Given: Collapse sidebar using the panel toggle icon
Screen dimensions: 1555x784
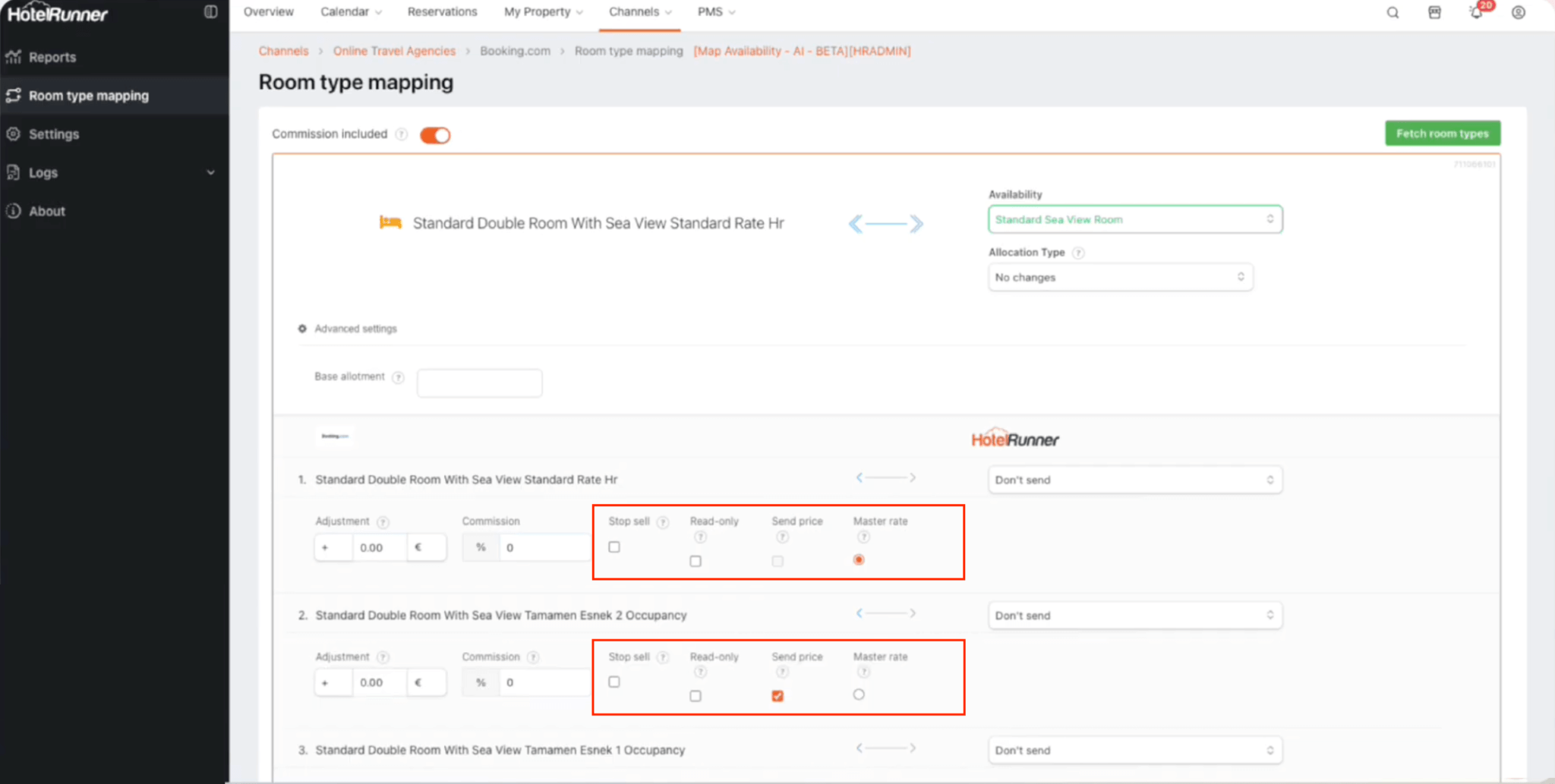Looking at the screenshot, I should tap(210, 12).
